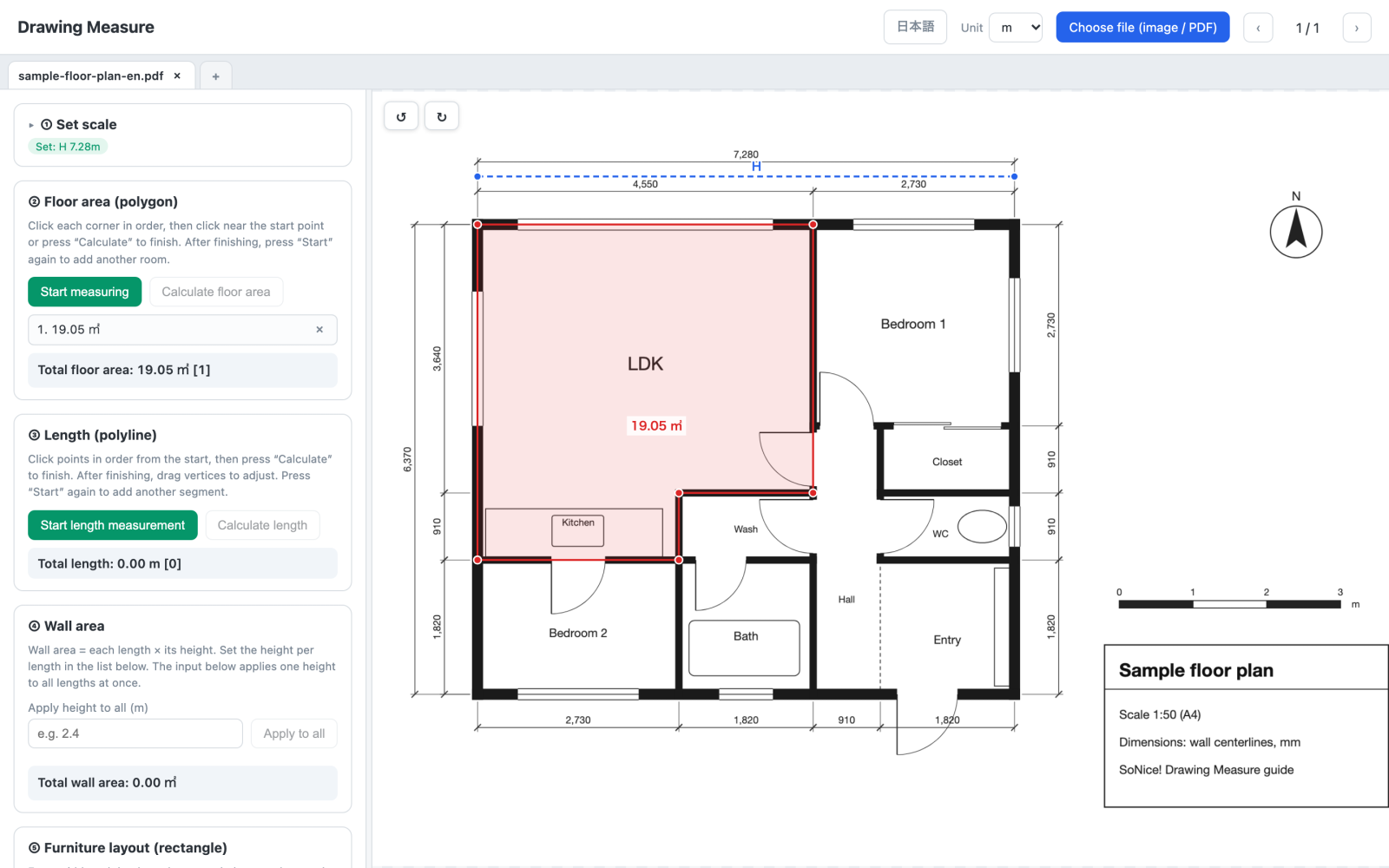Click the Furniture layout (rectangle) heading
Image resolution: width=1389 pixels, height=868 pixels.
pos(128,848)
